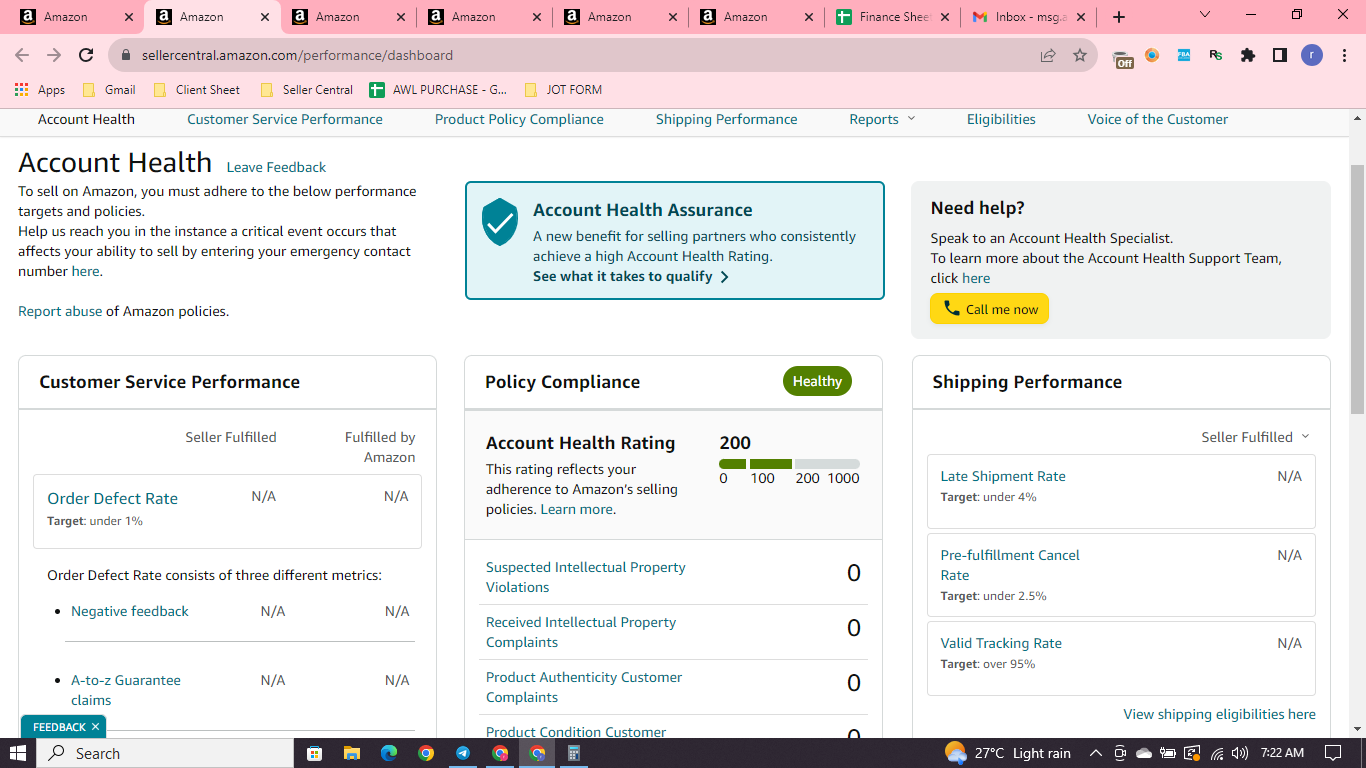1366x768 pixels.
Task: Open the extension icon showing the Off badge
Action: [x=1123, y=57]
